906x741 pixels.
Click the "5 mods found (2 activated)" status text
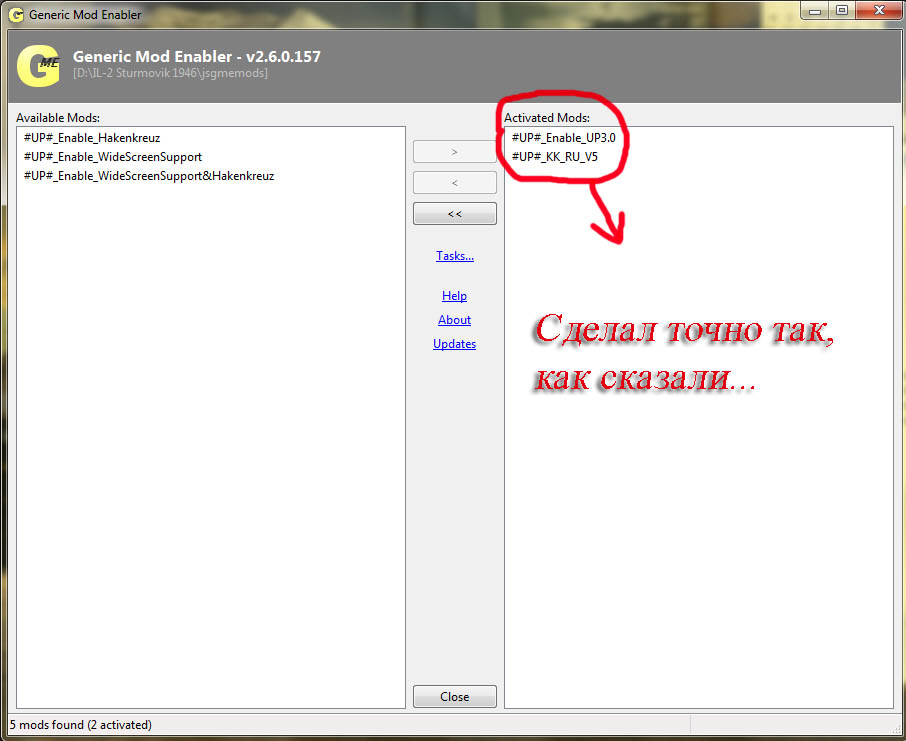[x=80, y=725]
